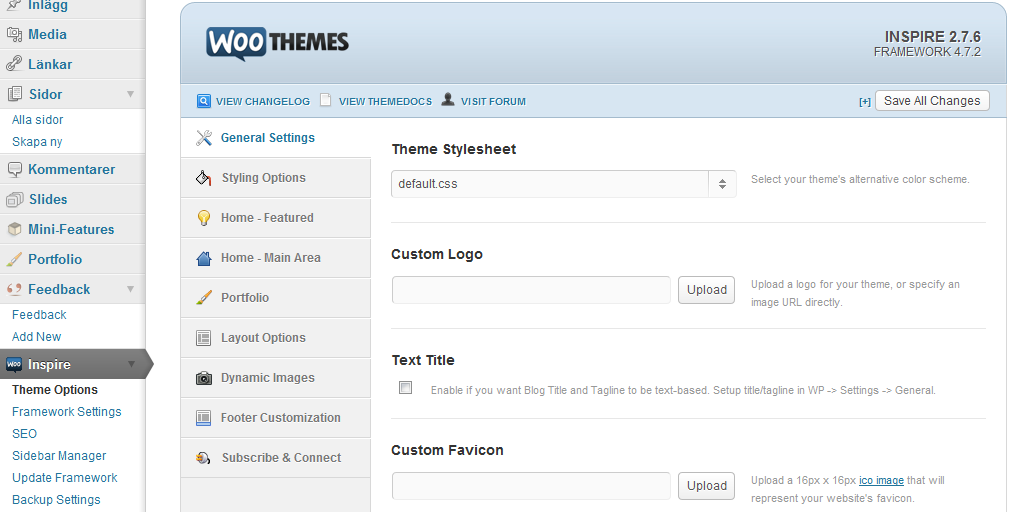Expand all options with [+] toggle
Screen dimensions: 1012x512
[865, 101]
